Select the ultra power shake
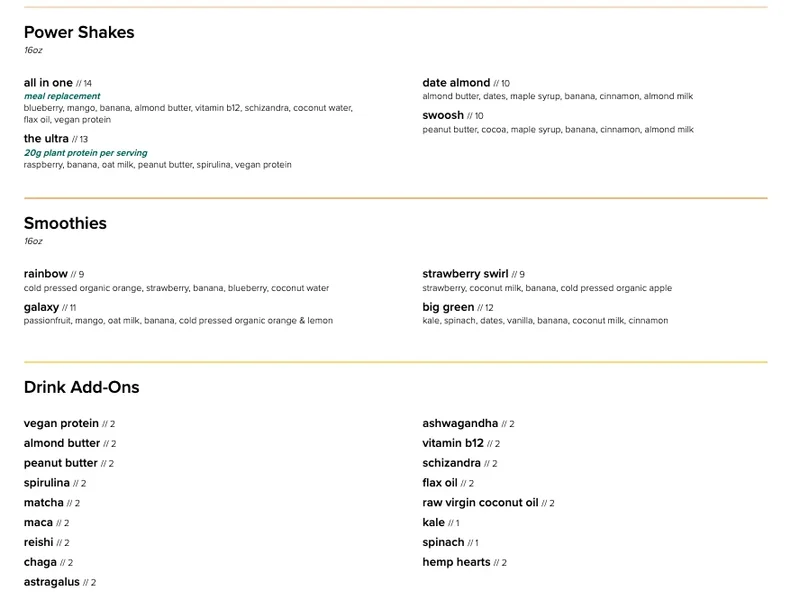Viewport: 800px width, 600px height. coord(46,139)
